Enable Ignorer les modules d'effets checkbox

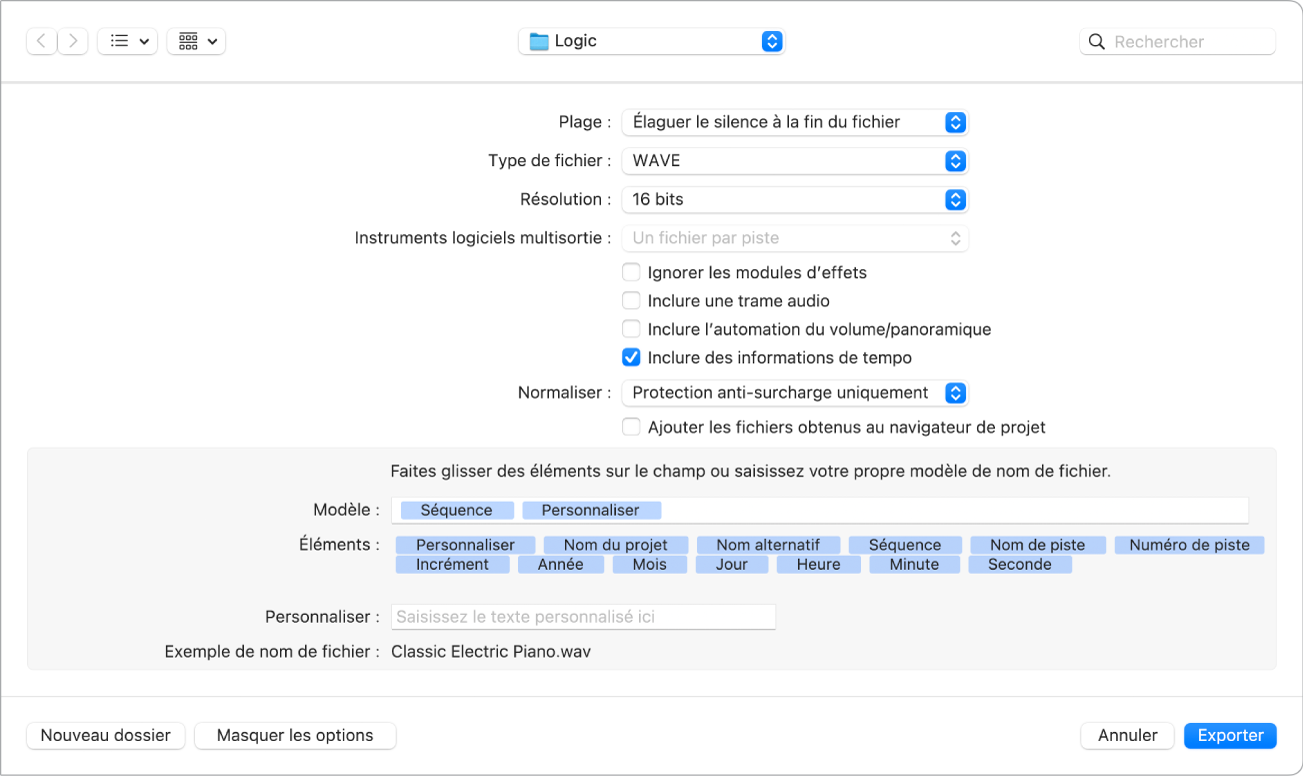coord(631,272)
